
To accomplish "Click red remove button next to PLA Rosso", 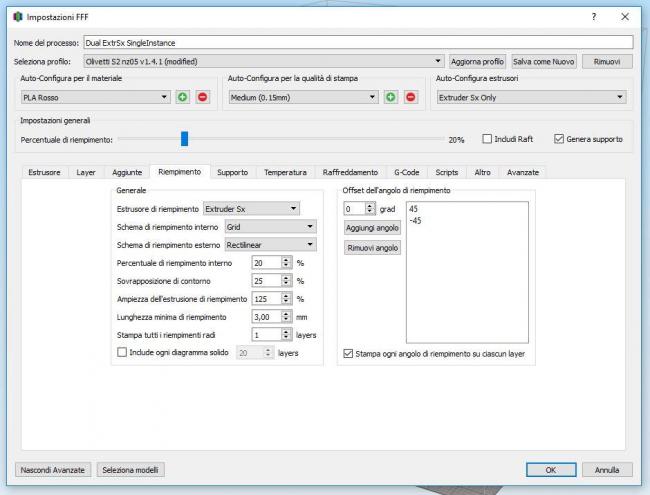I will [202, 97].
